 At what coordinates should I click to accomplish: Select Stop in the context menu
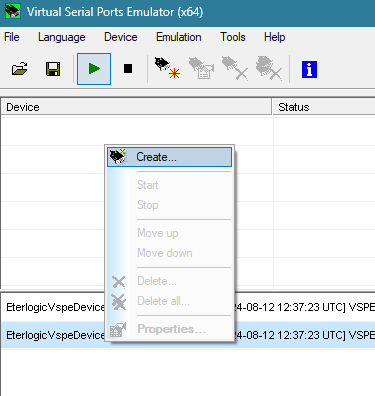point(169,205)
